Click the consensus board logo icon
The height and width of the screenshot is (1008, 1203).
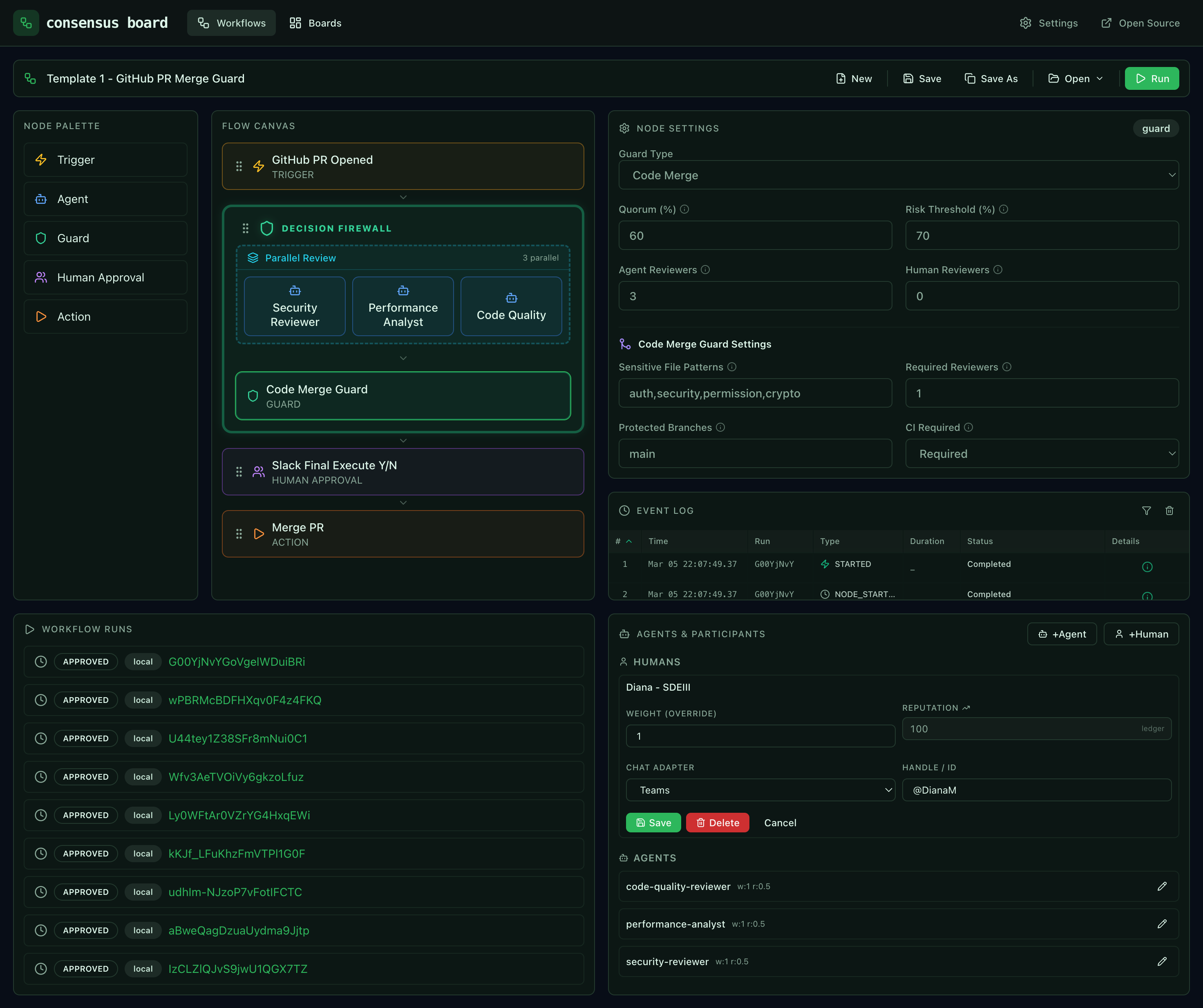pos(26,22)
